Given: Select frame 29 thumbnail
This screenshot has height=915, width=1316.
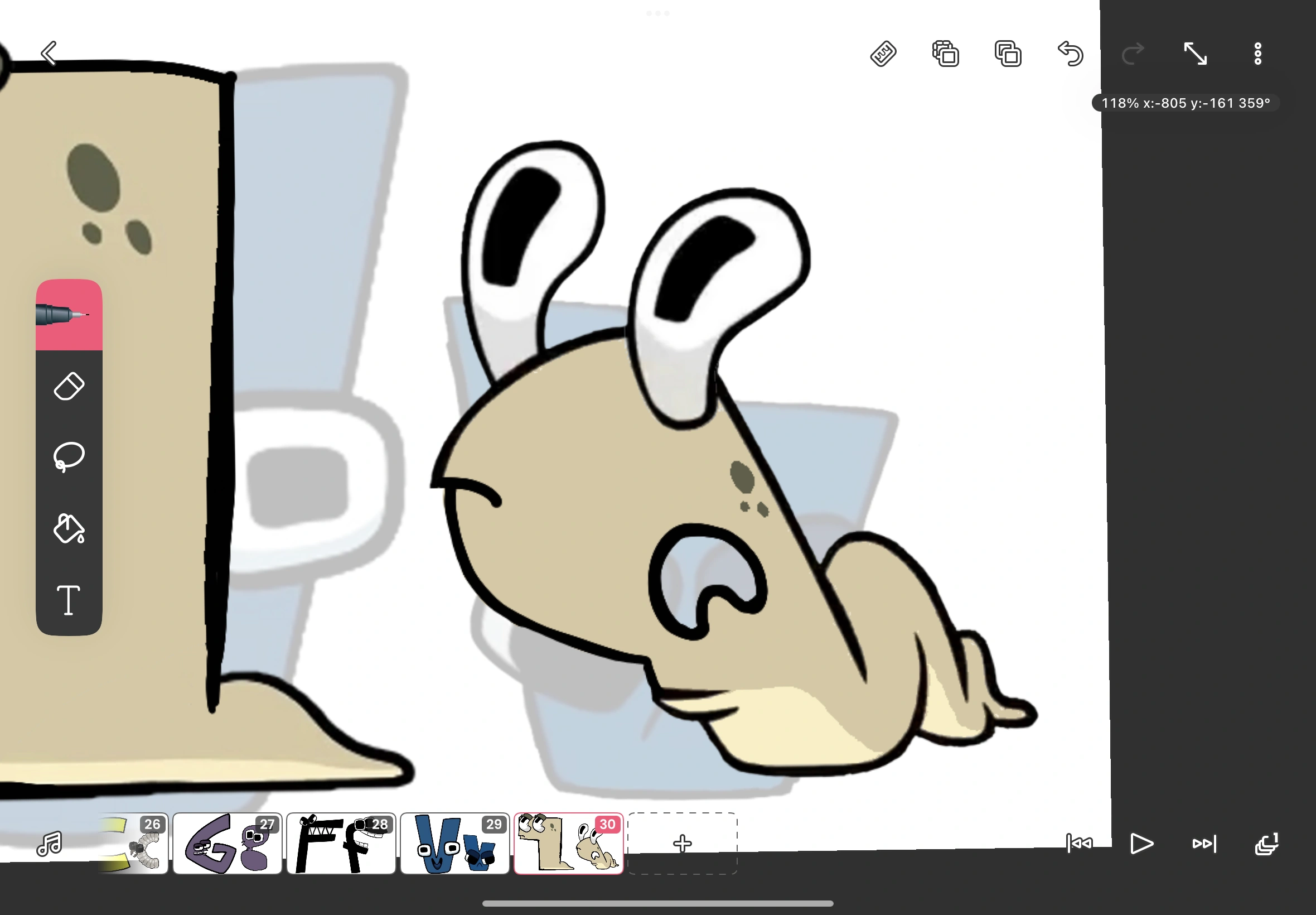Looking at the screenshot, I should (454, 844).
